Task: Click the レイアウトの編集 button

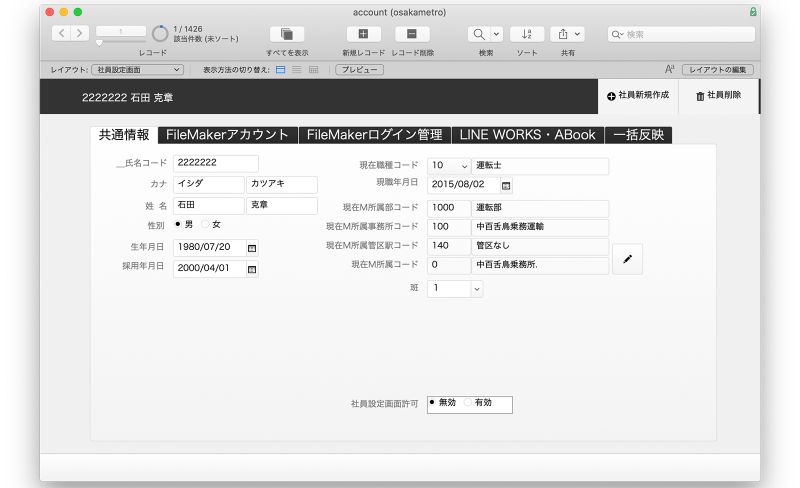Action: [x=717, y=69]
